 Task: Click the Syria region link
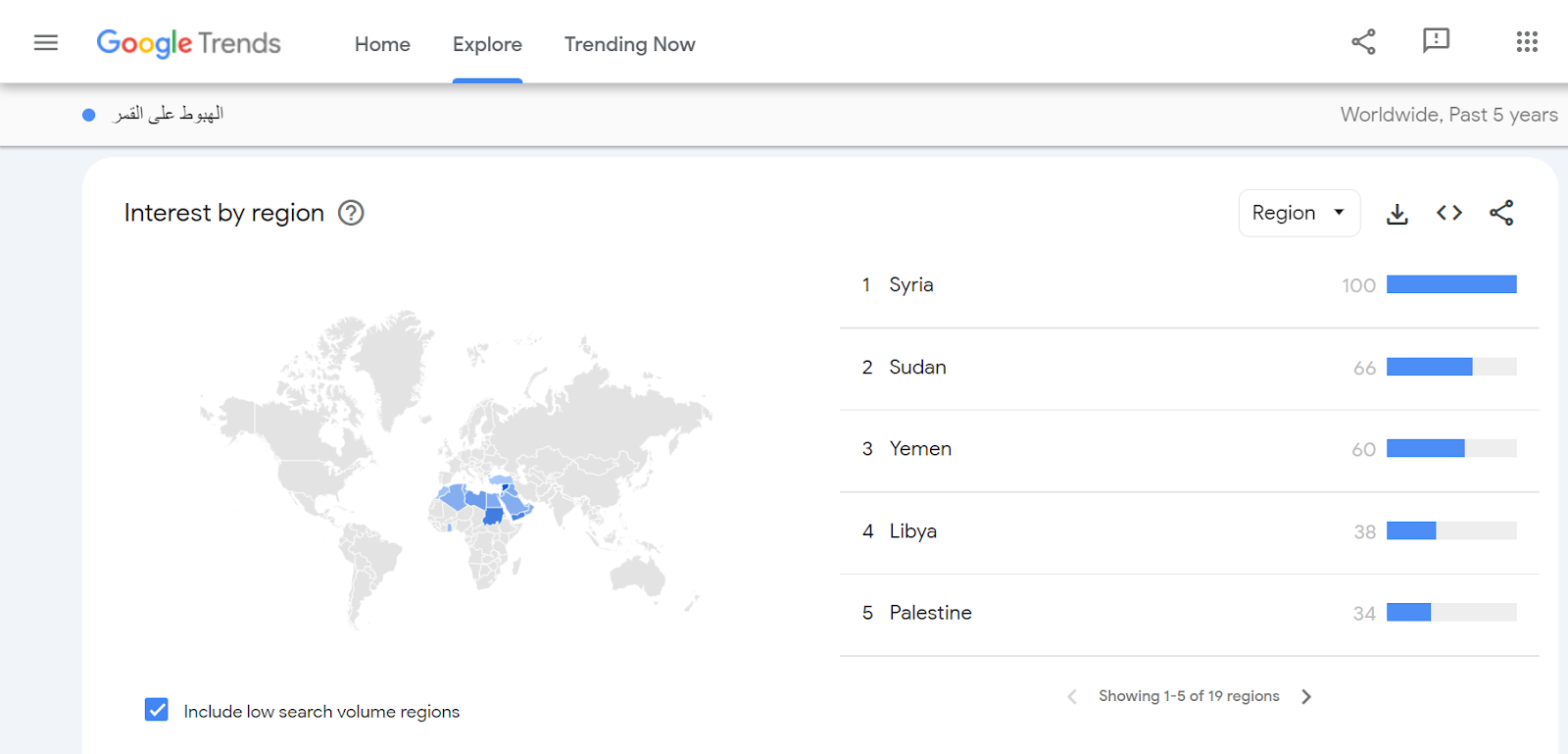coord(911,285)
